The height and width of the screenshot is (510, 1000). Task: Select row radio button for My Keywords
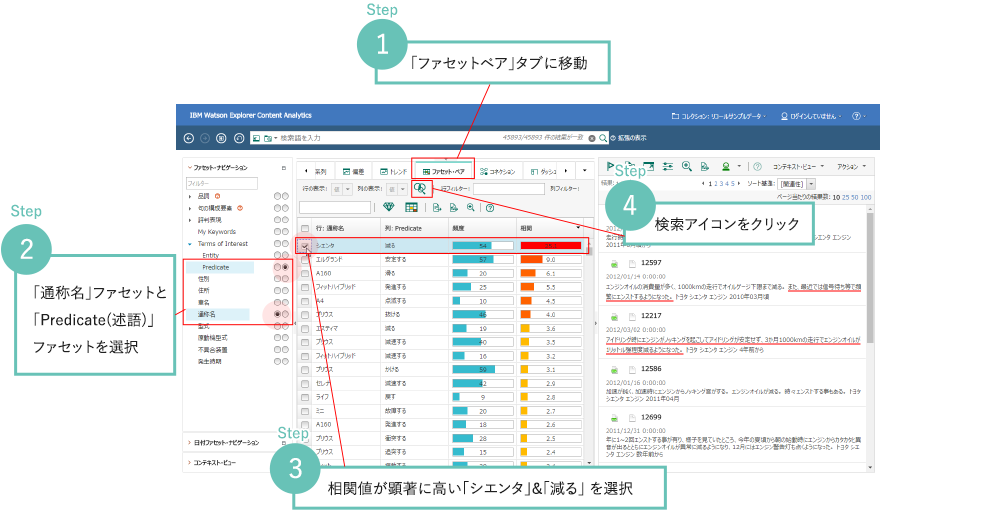pos(277,232)
